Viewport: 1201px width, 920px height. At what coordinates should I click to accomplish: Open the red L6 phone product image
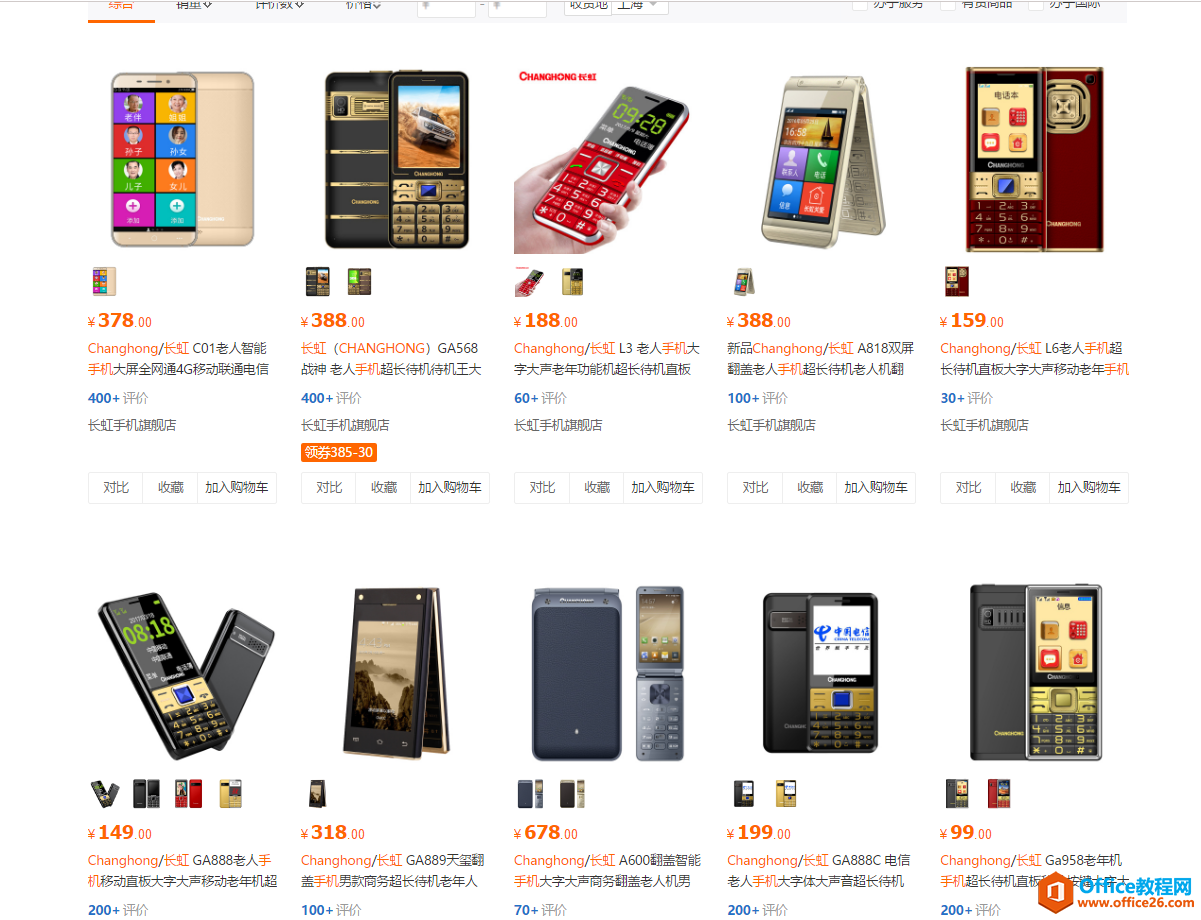point(1034,160)
